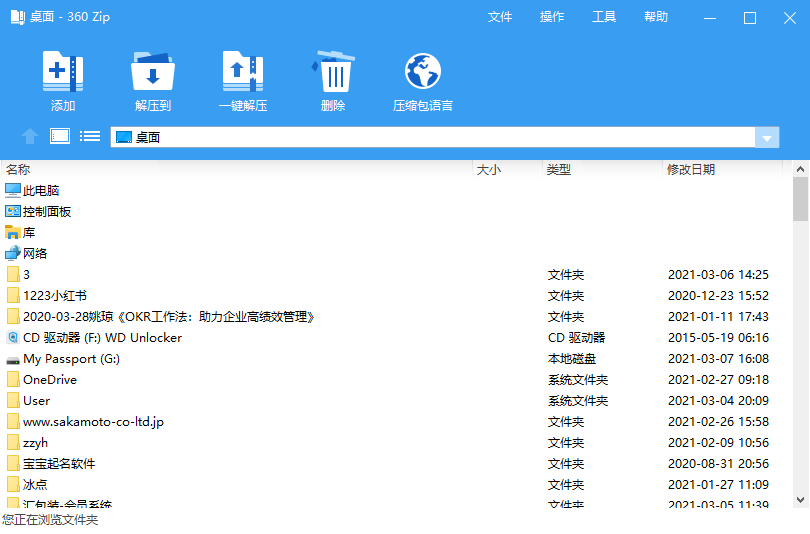Expand the address bar path dropdown

click(767, 137)
